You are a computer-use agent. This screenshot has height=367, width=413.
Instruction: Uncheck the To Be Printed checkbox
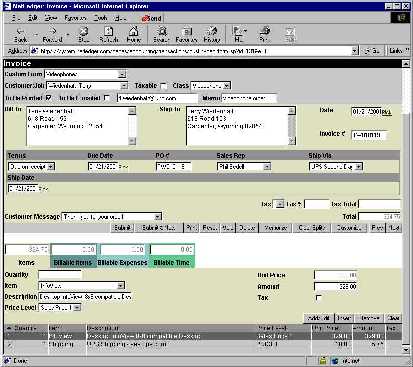[x=49, y=98]
